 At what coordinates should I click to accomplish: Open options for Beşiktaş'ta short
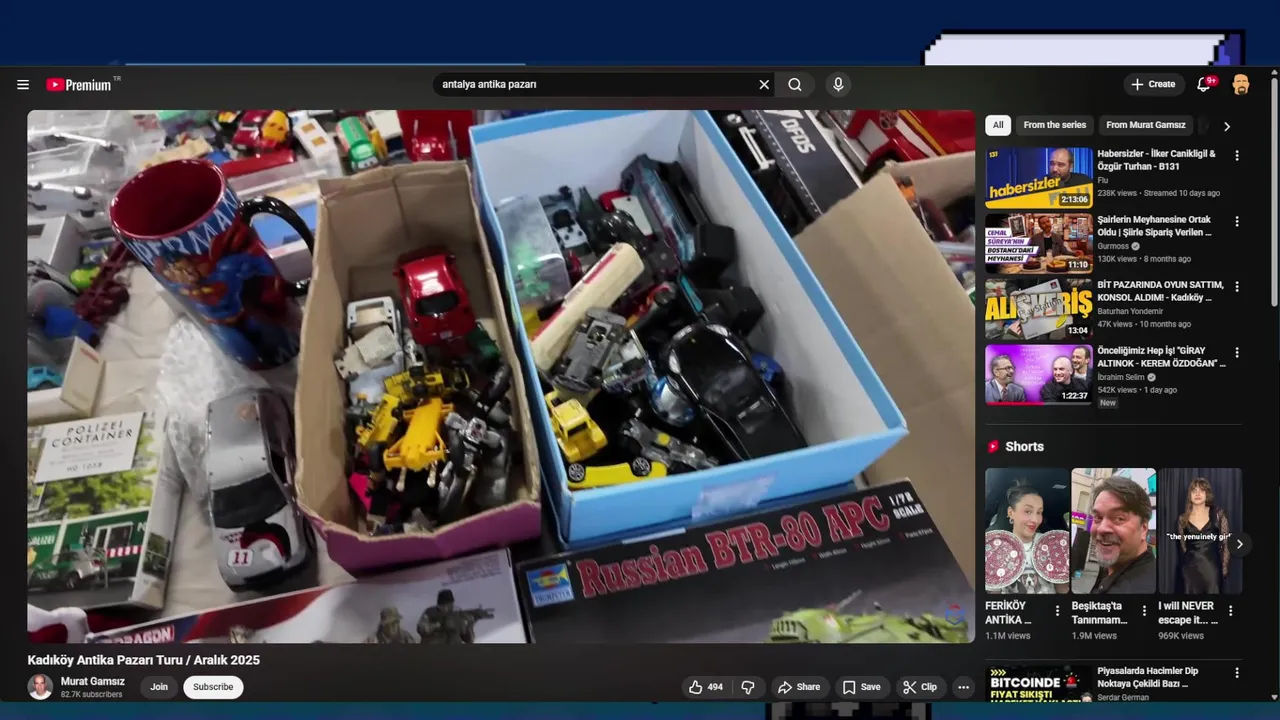point(1144,610)
